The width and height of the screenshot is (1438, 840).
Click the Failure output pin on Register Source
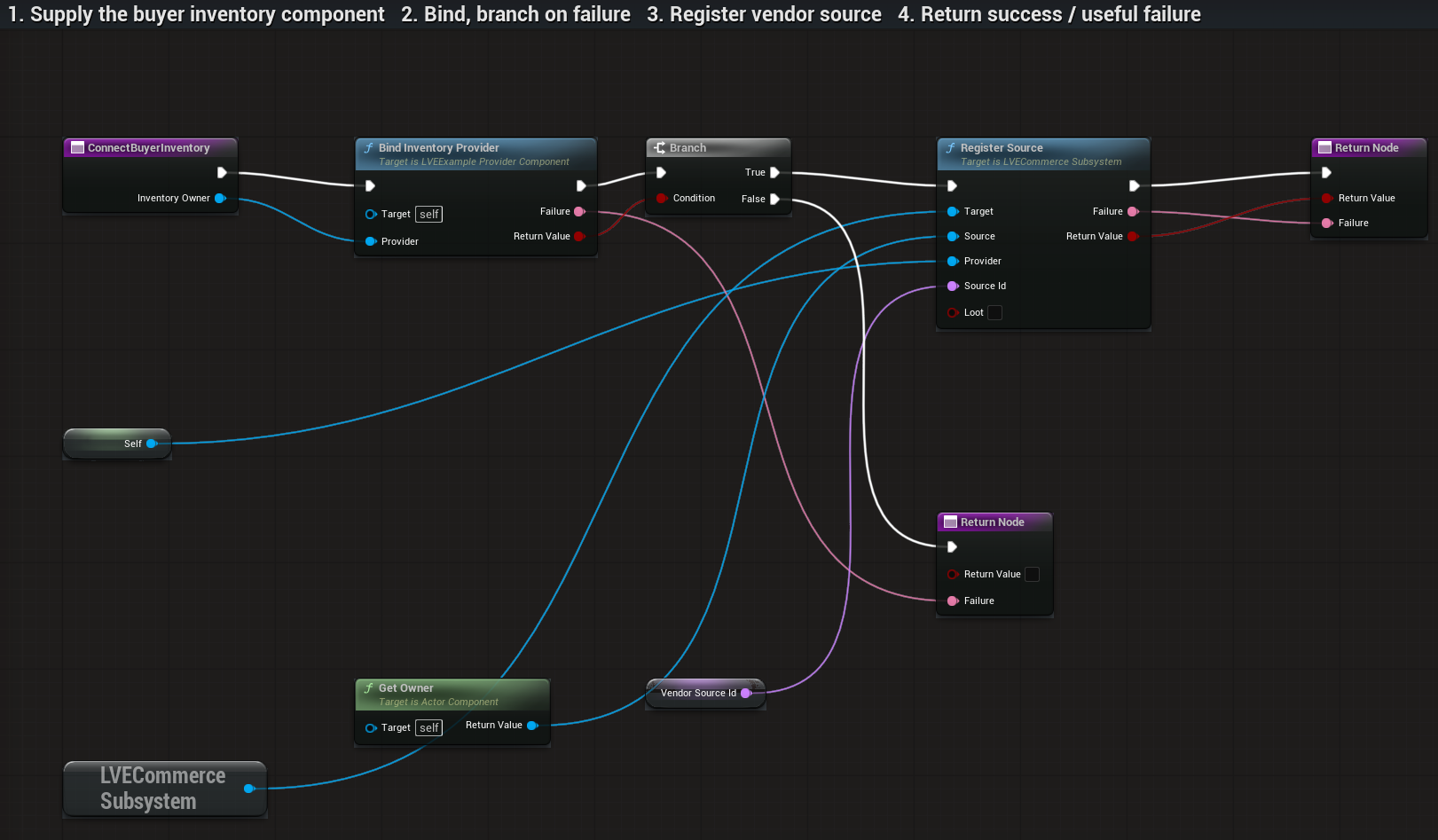coord(1133,212)
